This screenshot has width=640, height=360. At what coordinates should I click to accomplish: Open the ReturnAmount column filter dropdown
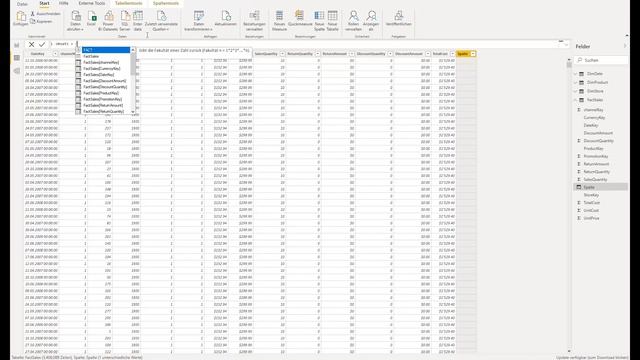[x=351, y=54]
